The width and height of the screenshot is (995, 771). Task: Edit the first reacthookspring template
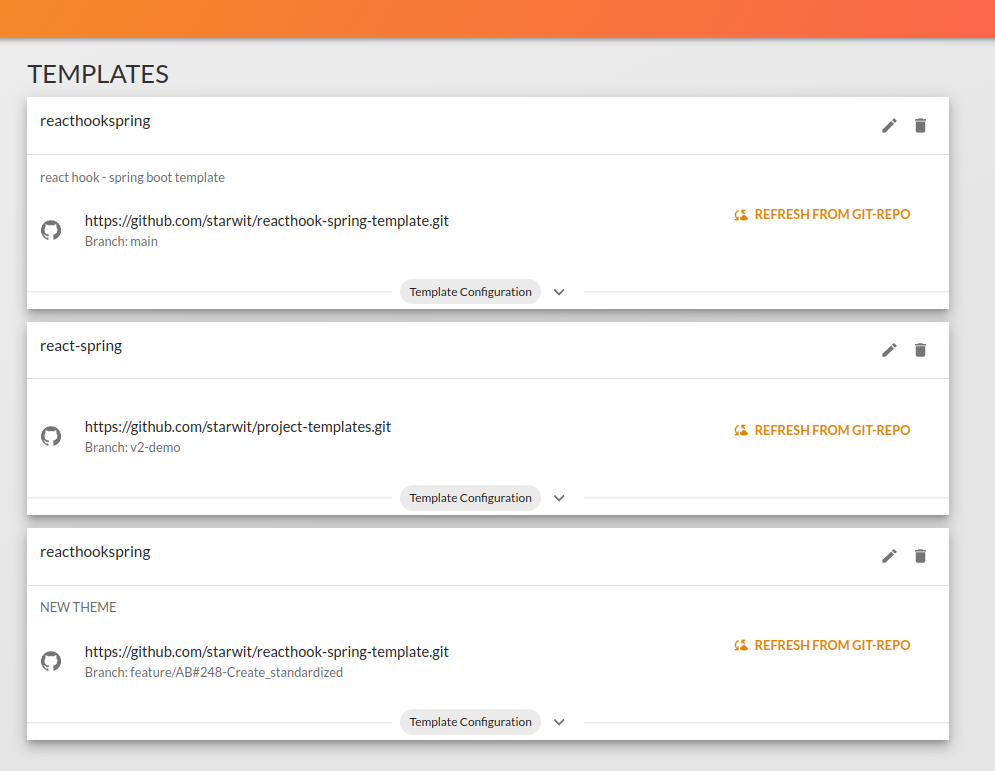pos(889,126)
